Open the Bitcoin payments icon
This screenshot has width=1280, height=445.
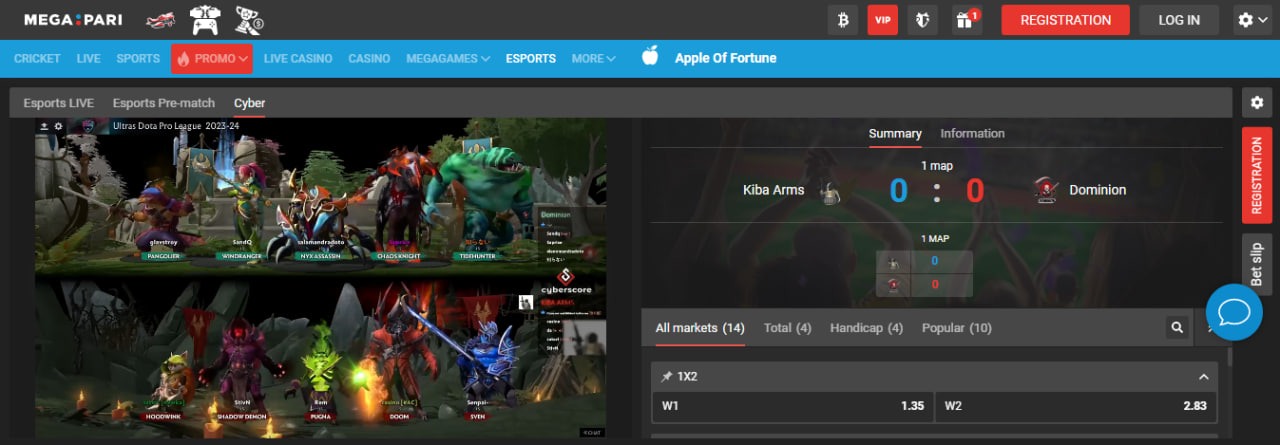(x=843, y=20)
